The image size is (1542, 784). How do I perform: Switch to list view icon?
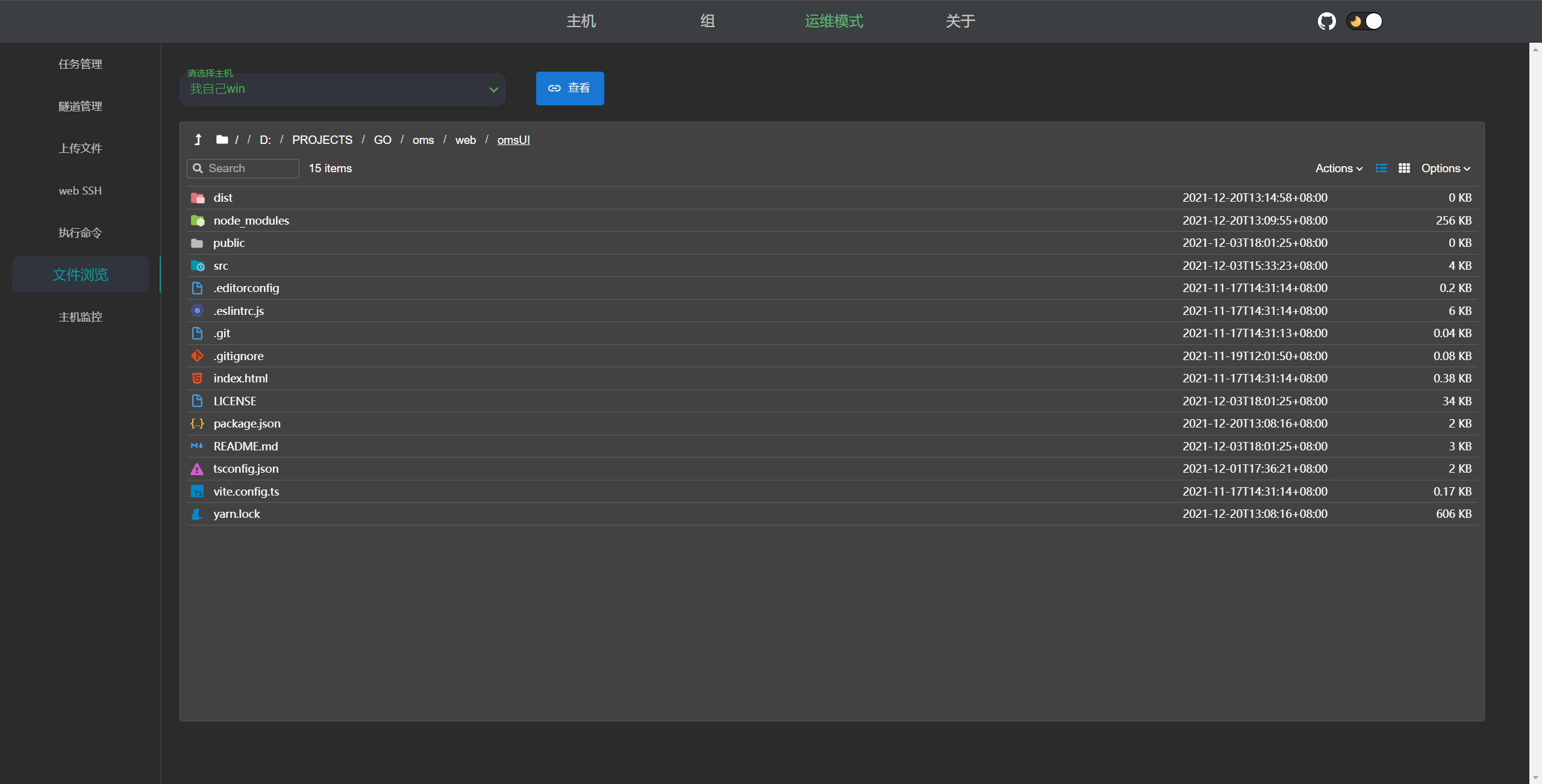point(1381,169)
